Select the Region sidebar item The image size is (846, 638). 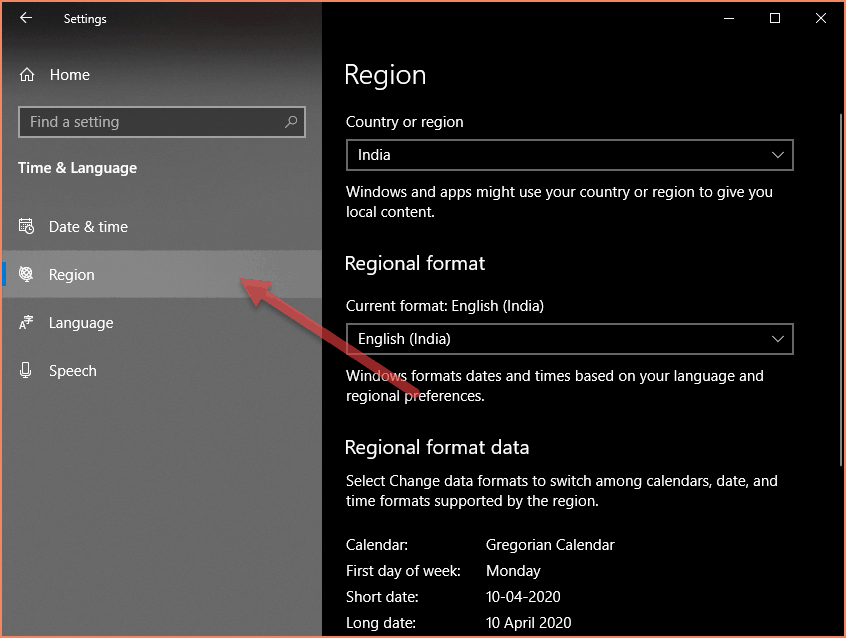tap(72, 275)
